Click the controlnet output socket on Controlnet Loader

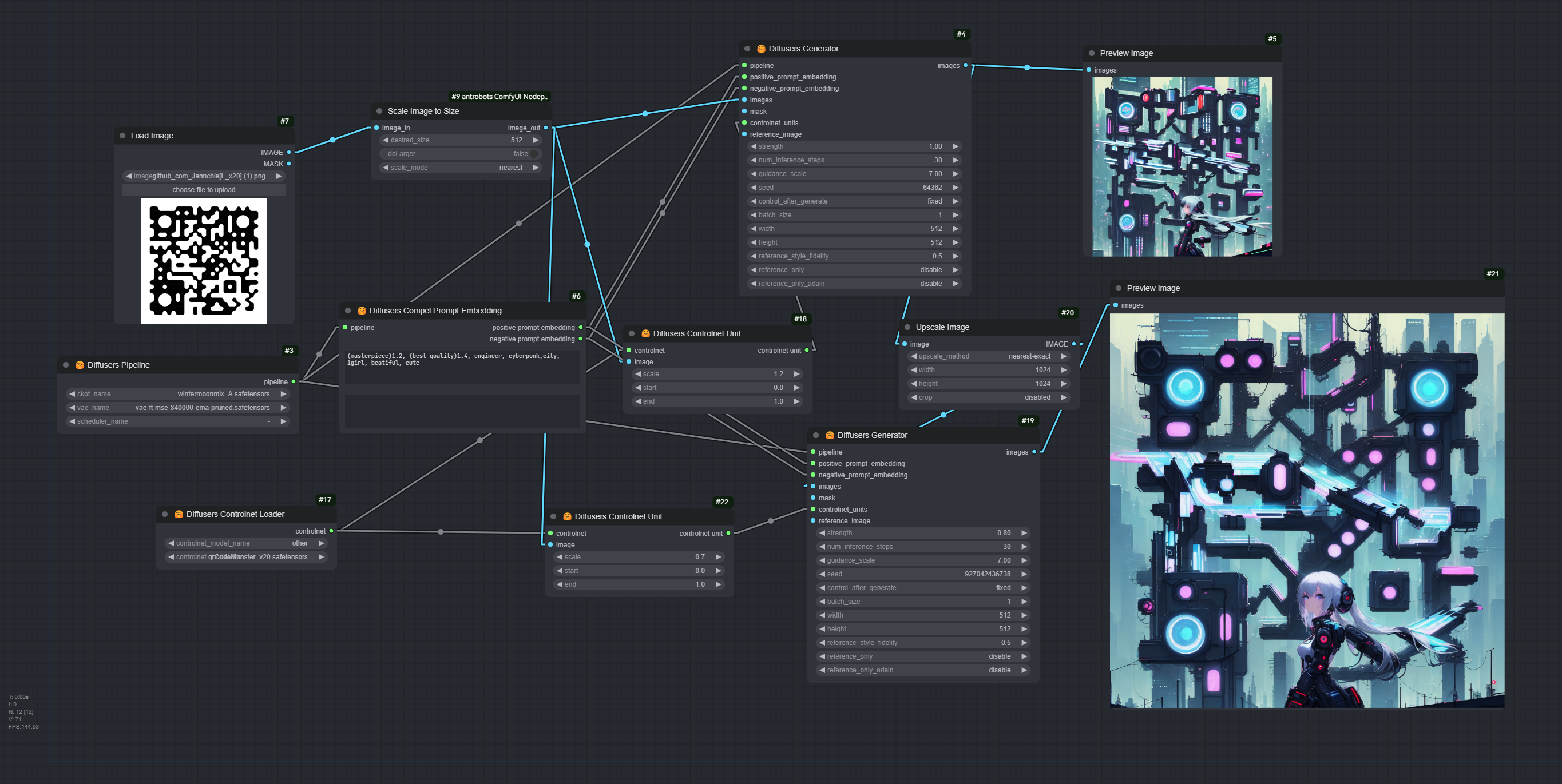pos(331,531)
